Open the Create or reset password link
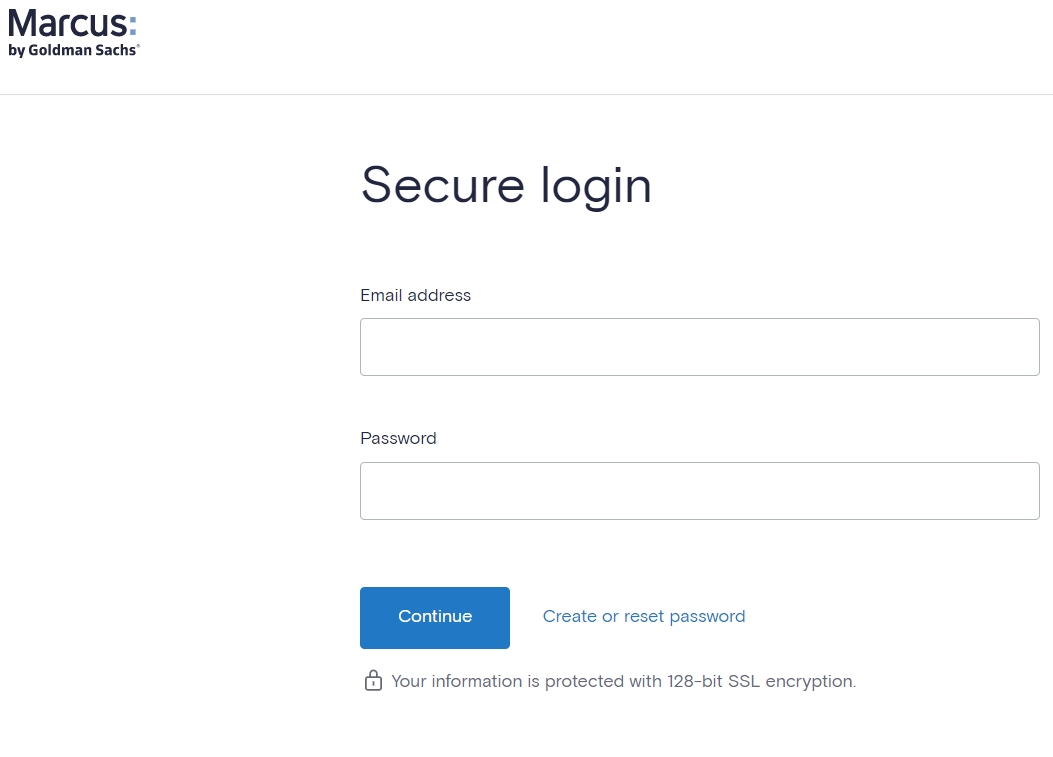The width and height of the screenshot is (1053, 757). pyautogui.click(x=644, y=617)
